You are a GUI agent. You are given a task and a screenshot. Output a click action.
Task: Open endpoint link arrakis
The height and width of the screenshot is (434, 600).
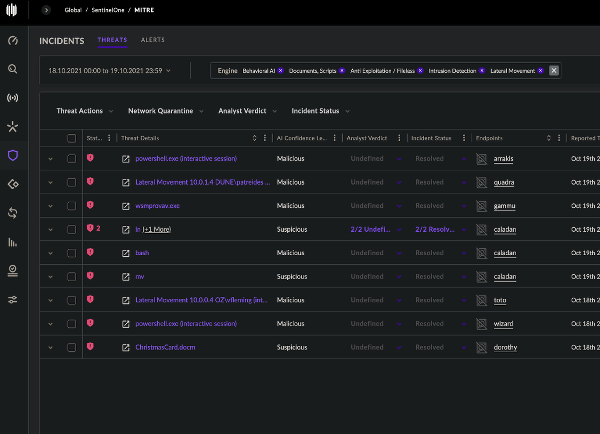pyautogui.click(x=503, y=159)
